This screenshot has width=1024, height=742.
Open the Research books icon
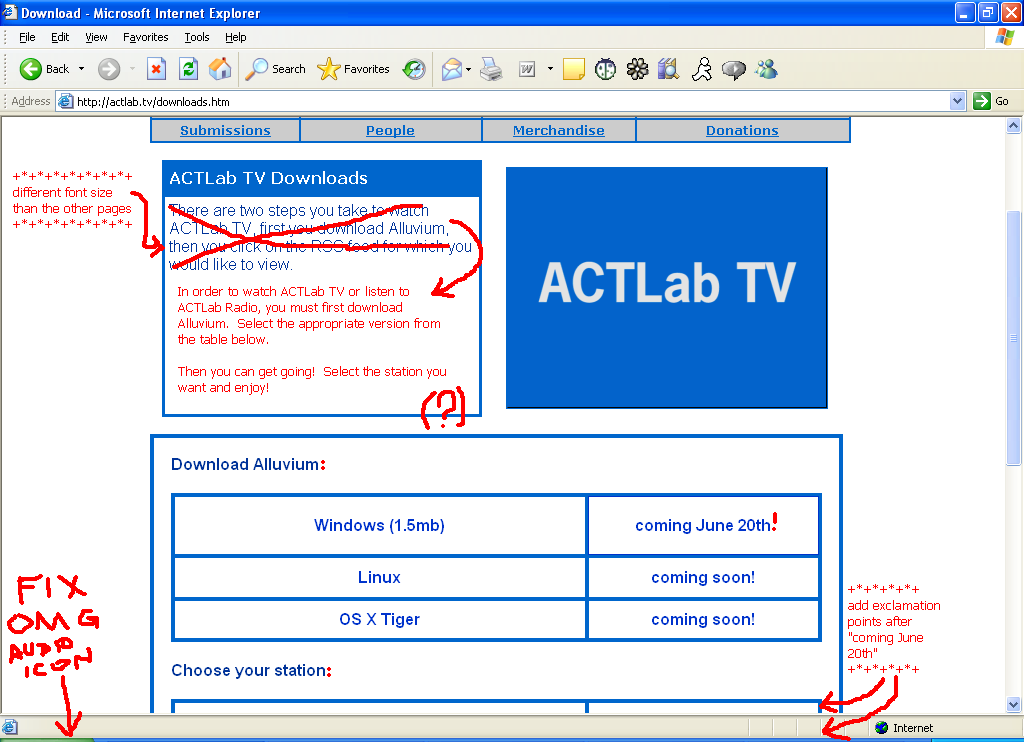coord(669,69)
